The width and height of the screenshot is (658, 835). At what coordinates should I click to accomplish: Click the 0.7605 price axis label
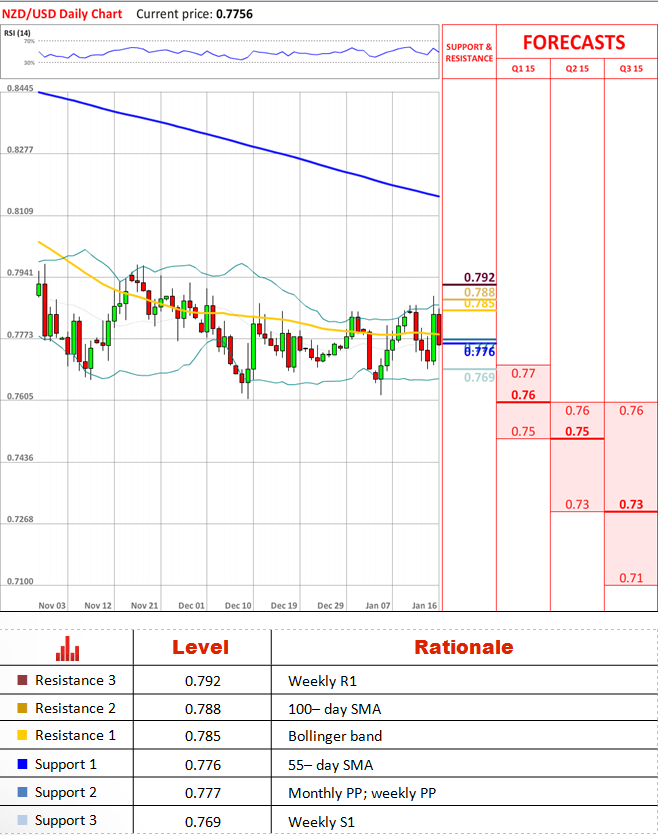20,396
